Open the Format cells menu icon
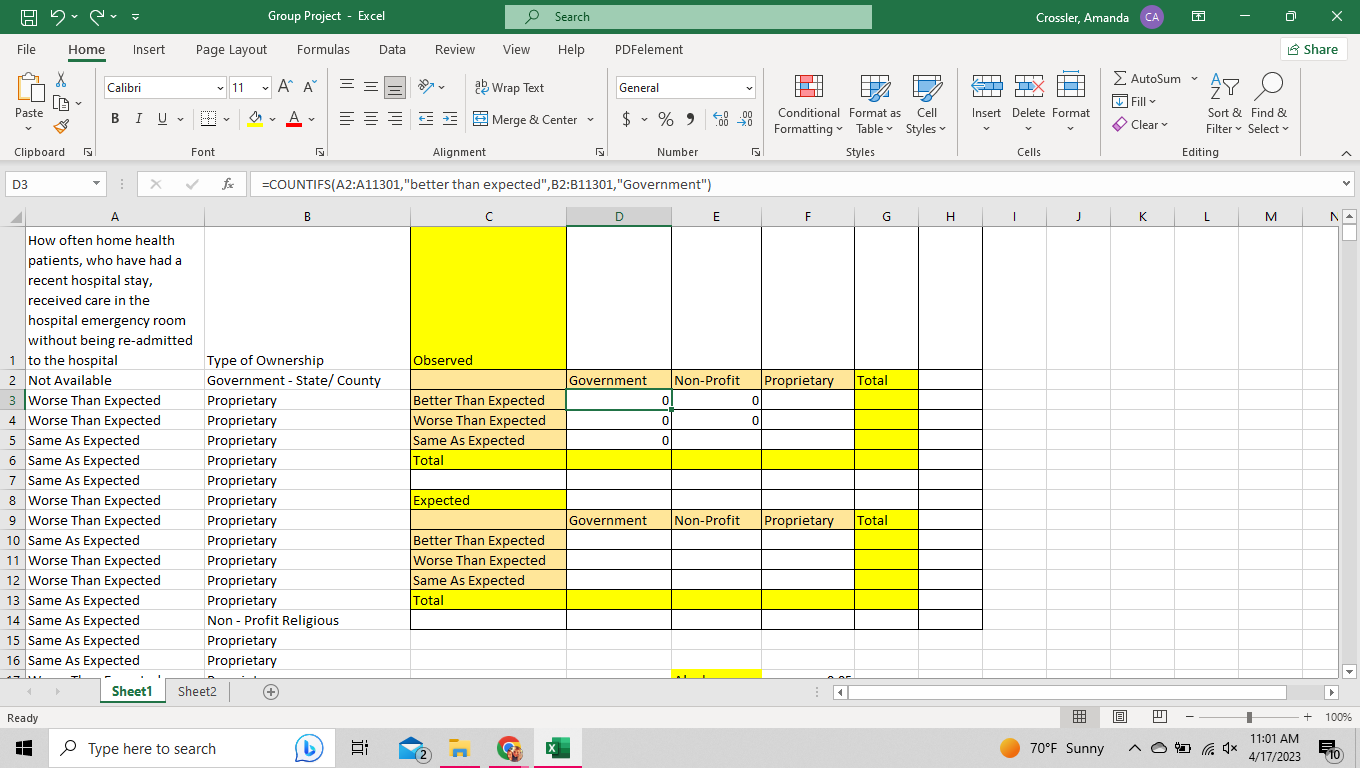The image size is (1360, 768). pyautogui.click(x=1070, y=88)
